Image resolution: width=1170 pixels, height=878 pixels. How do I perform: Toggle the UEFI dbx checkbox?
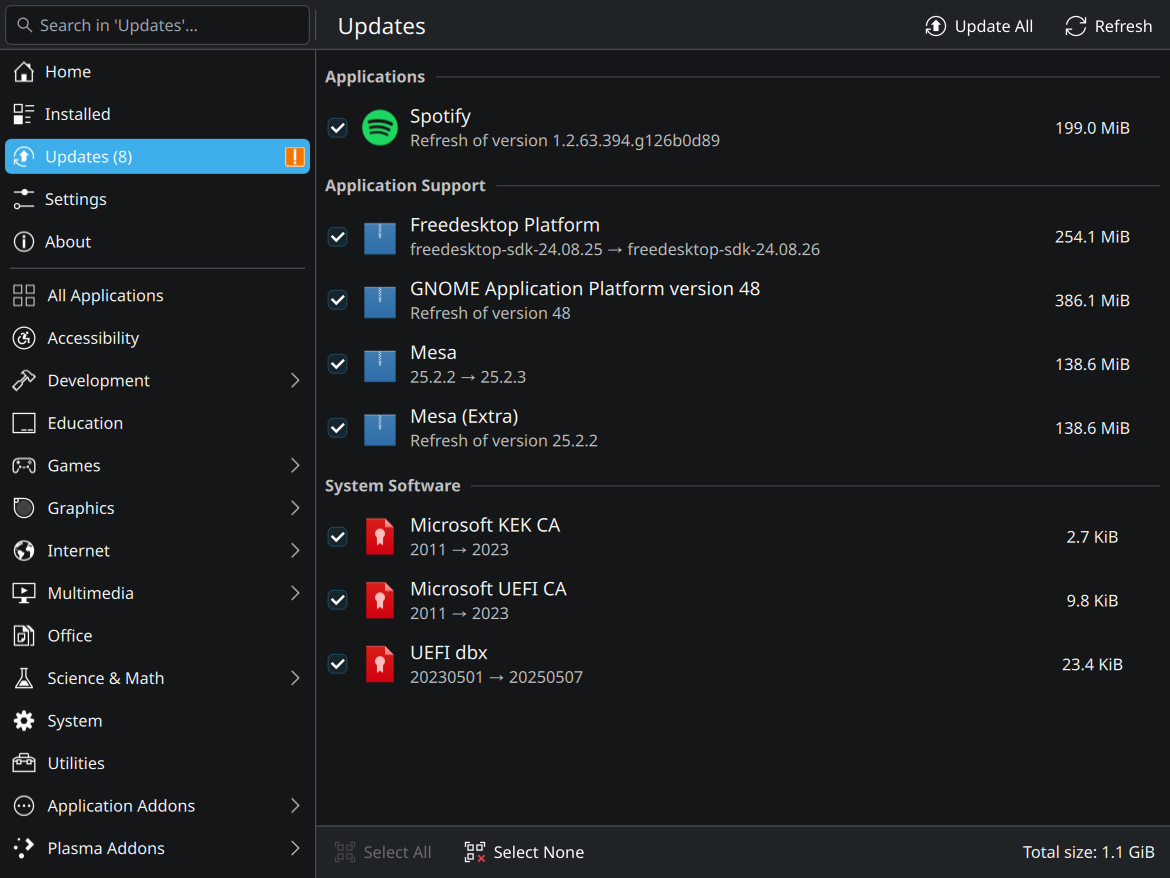coord(338,665)
